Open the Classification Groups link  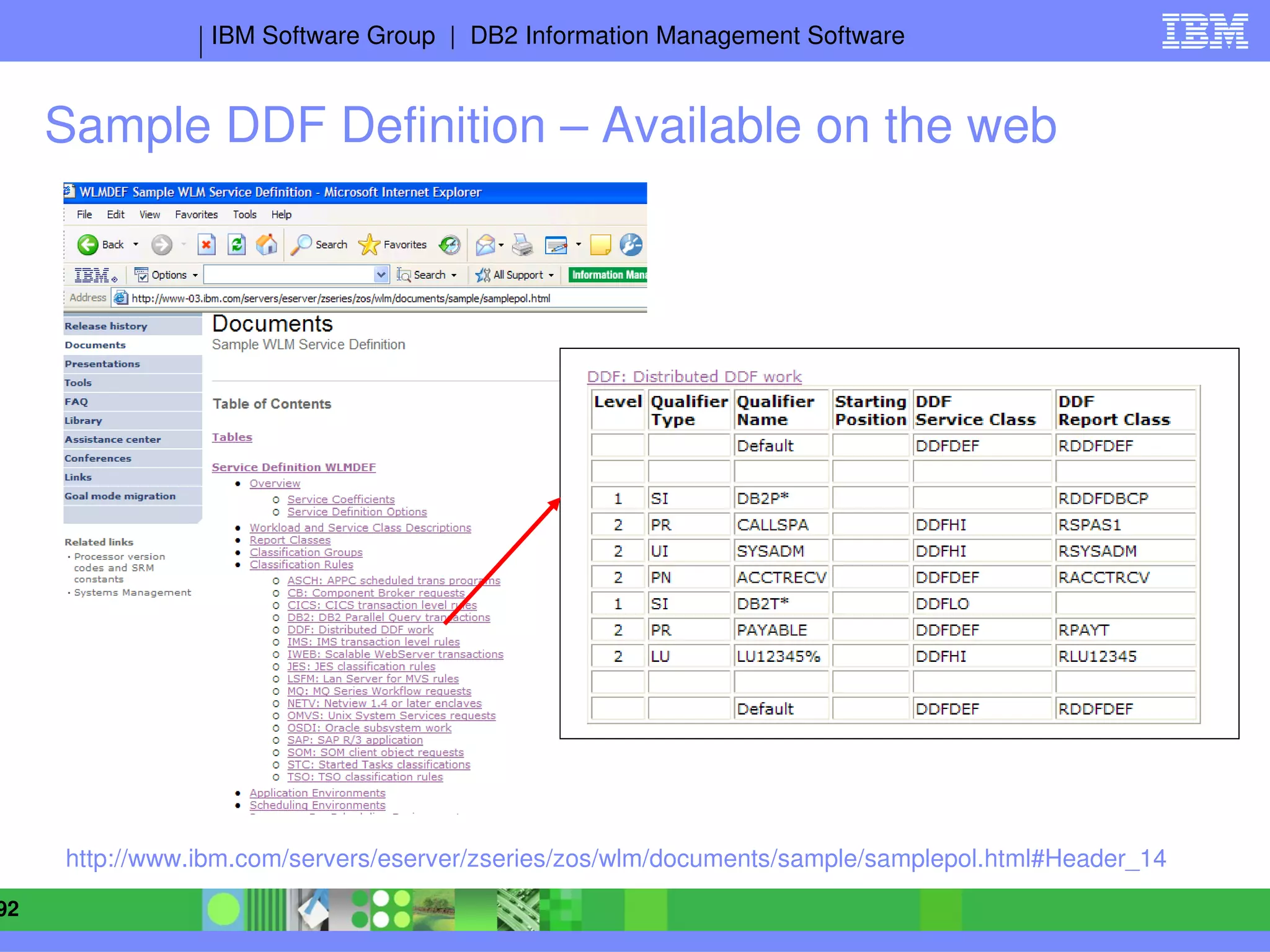click(x=306, y=552)
